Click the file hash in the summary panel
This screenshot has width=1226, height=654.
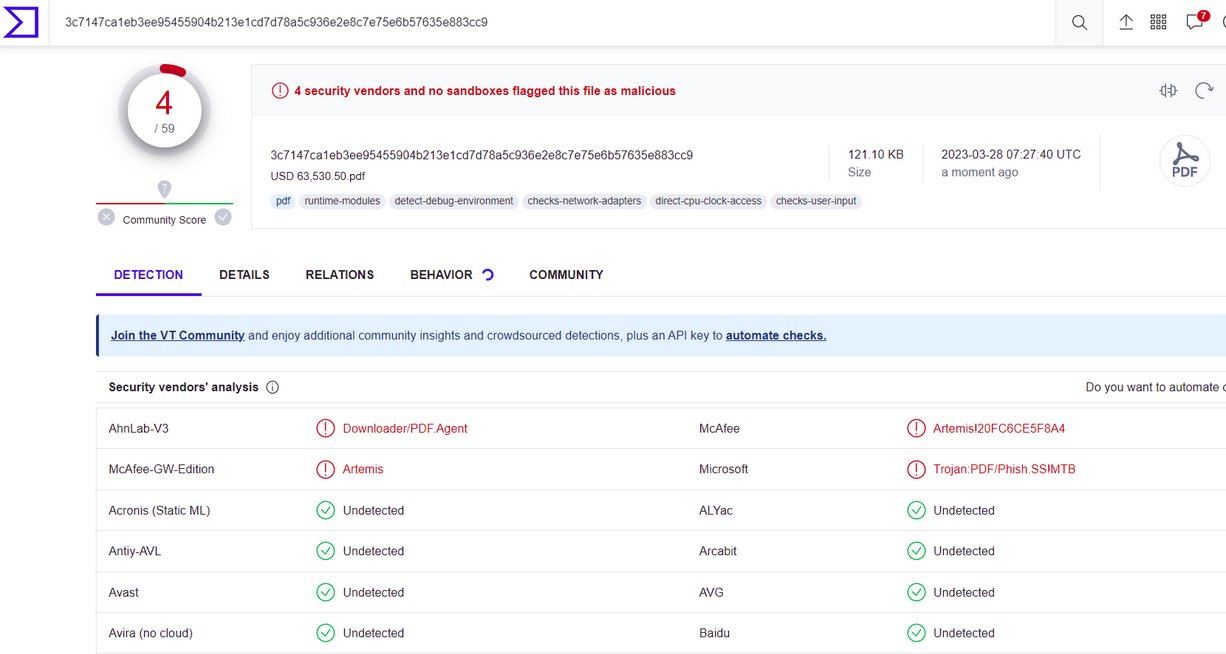[x=482, y=155]
